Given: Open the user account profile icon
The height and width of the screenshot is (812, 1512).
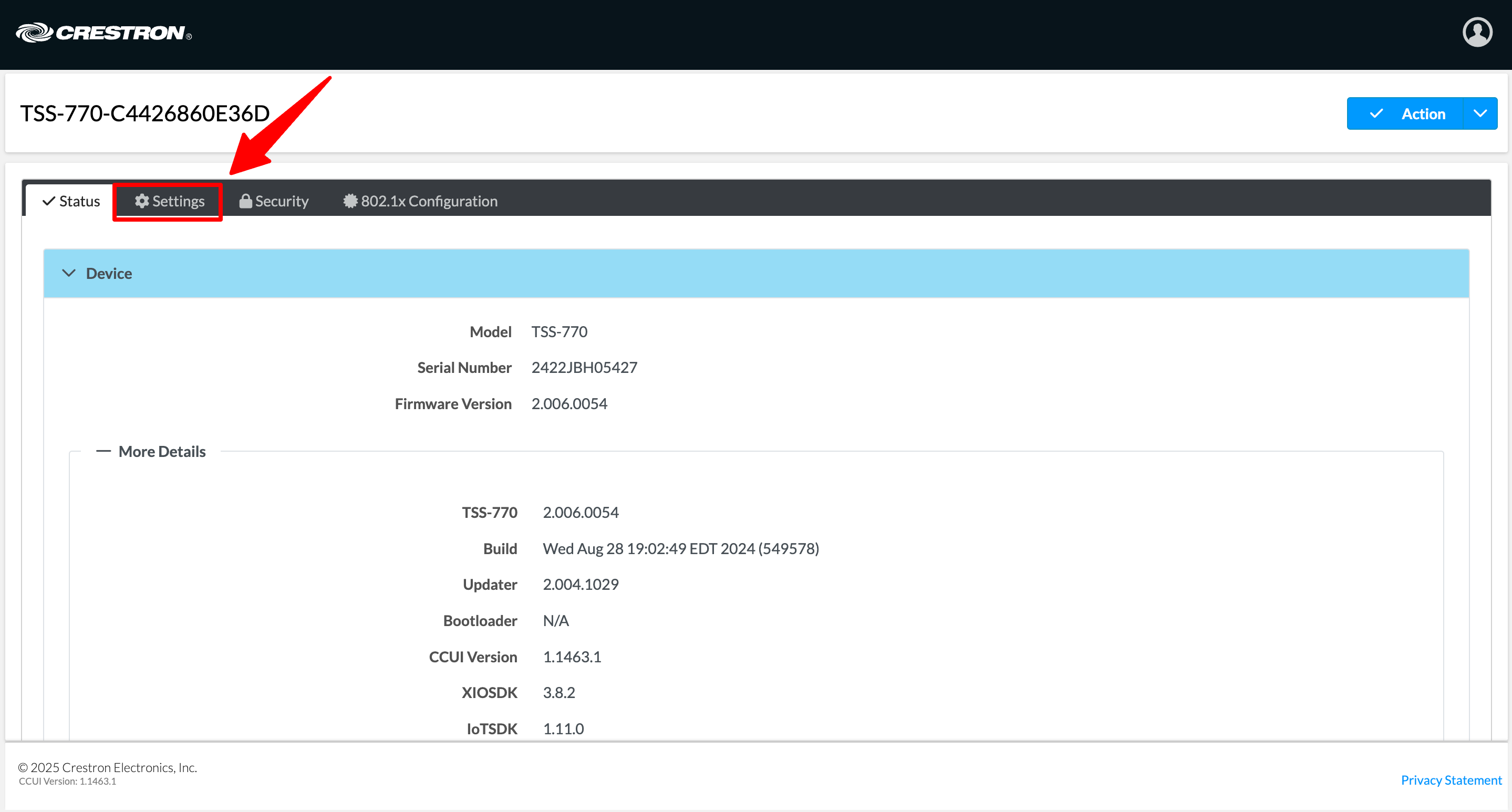Looking at the screenshot, I should point(1477,32).
